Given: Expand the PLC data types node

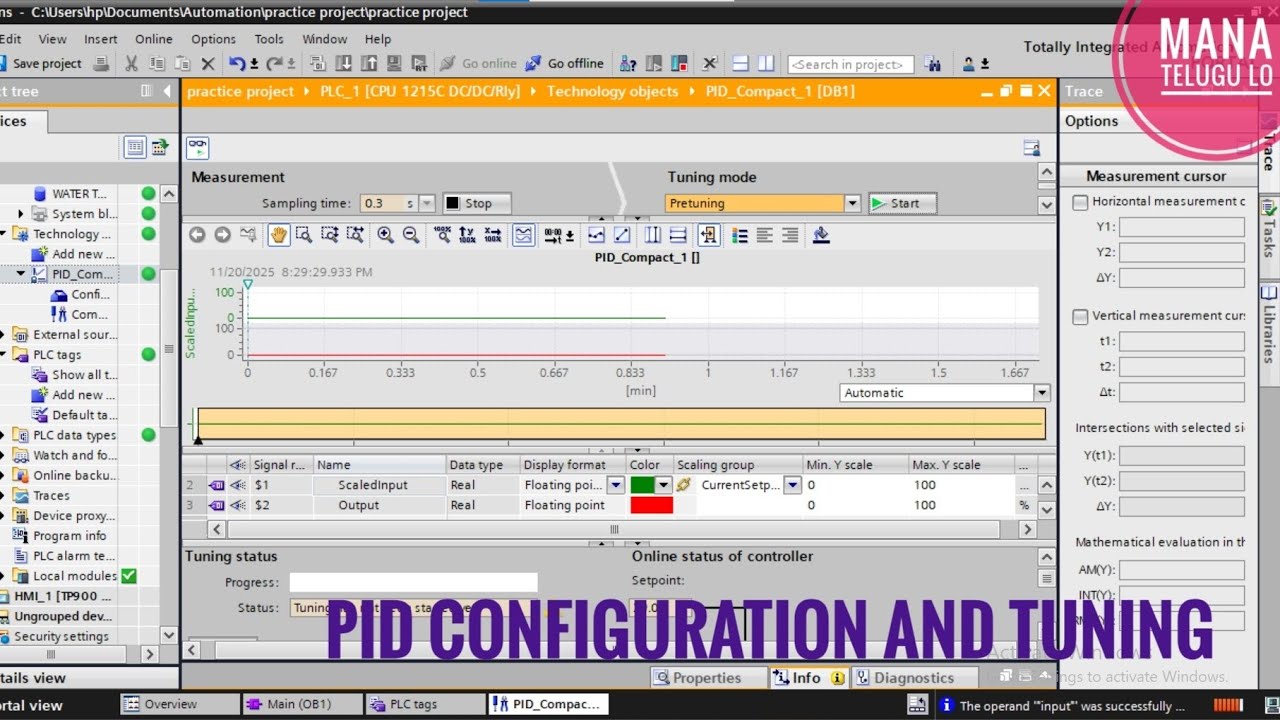Looking at the screenshot, I should (x=3, y=435).
